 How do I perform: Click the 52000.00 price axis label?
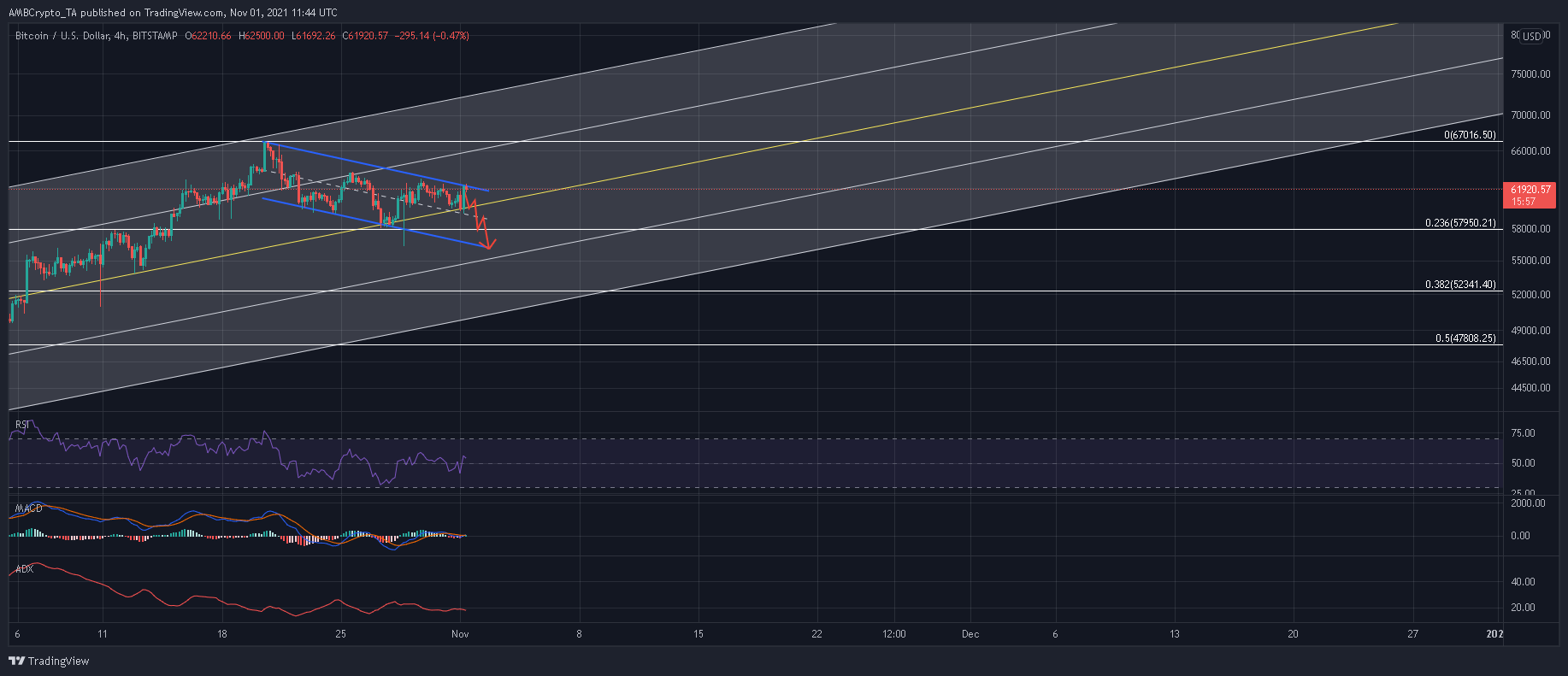[x=1530, y=295]
